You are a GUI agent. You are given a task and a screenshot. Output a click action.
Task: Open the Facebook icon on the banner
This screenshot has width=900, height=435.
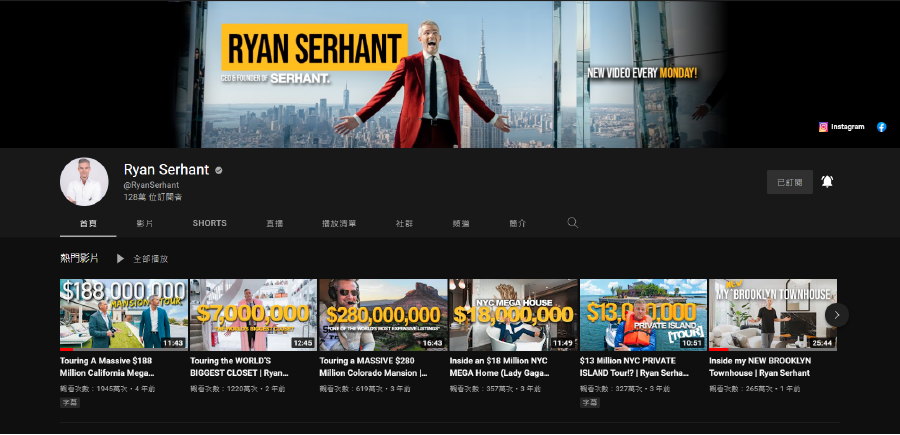(881, 127)
